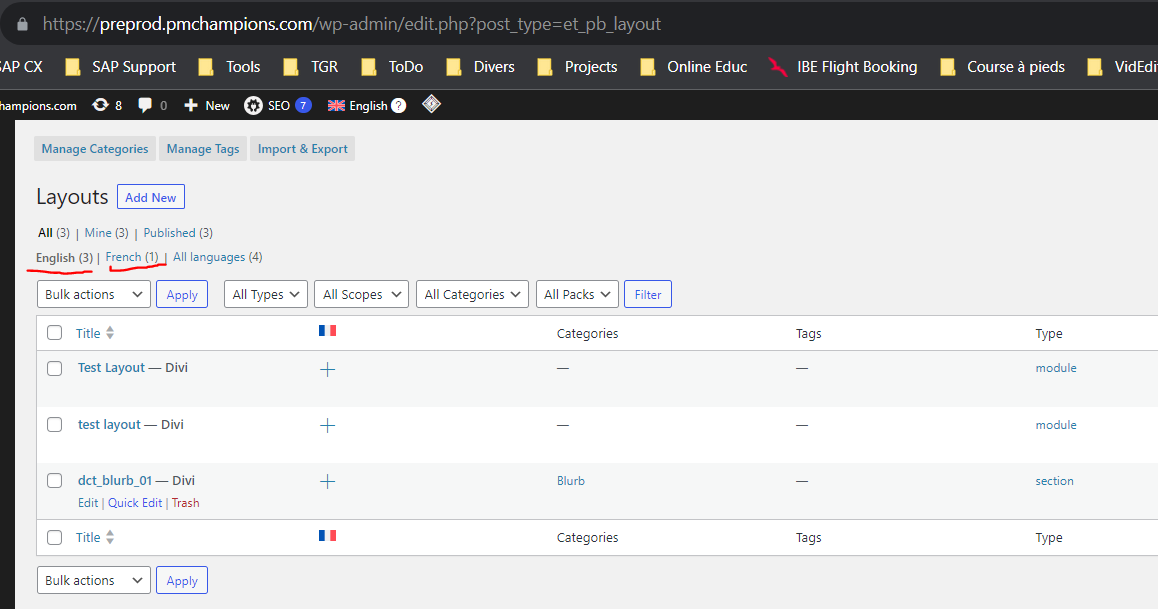The image size is (1158, 609).
Task: Click Add New layout button
Action: (151, 197)
